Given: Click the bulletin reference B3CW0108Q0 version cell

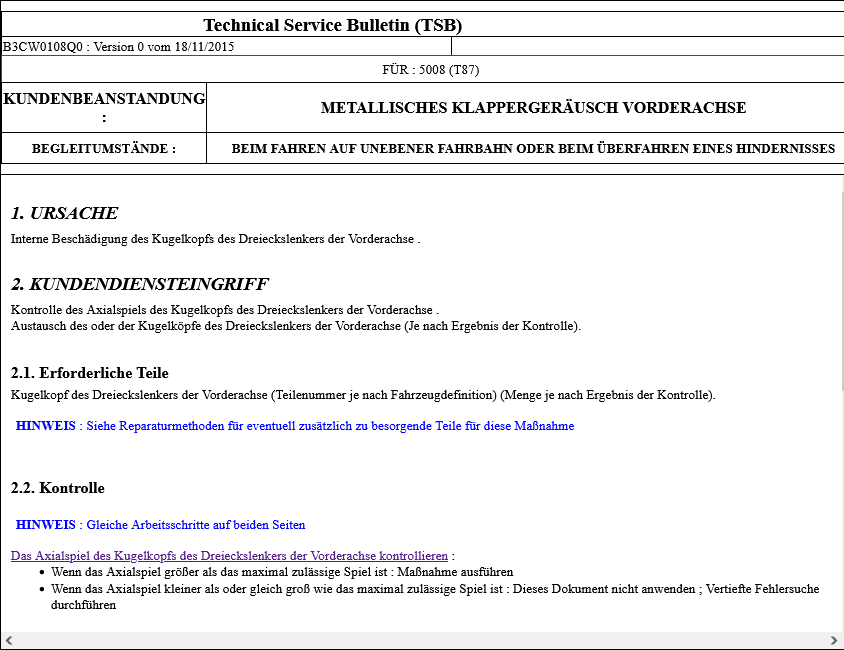Looking at the screenshot, I should tap(119, 47).
